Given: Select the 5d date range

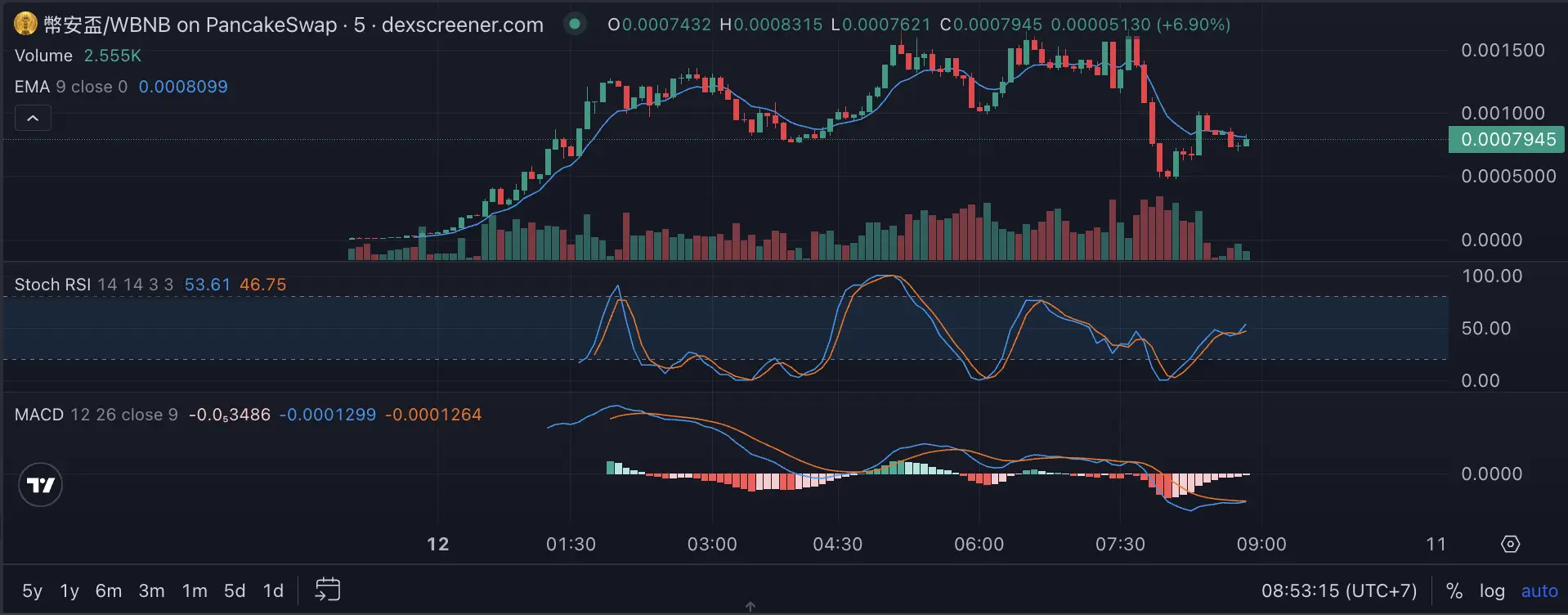Looking at the screenshot, I should click(235, 590).
